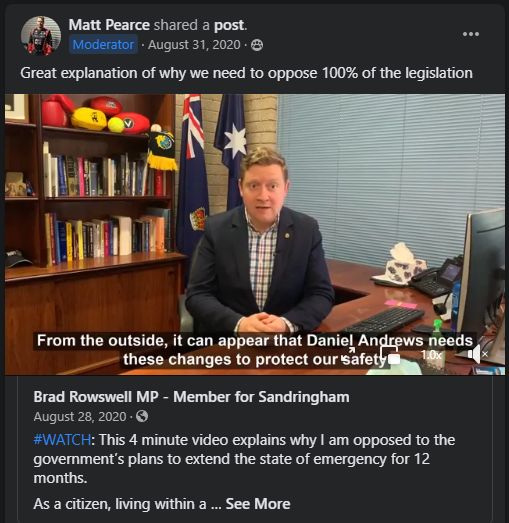This screenshot has width=509, height=523.
Task: Open the shared "post" link
Action: pyautogui.click(x=229, y=25)
